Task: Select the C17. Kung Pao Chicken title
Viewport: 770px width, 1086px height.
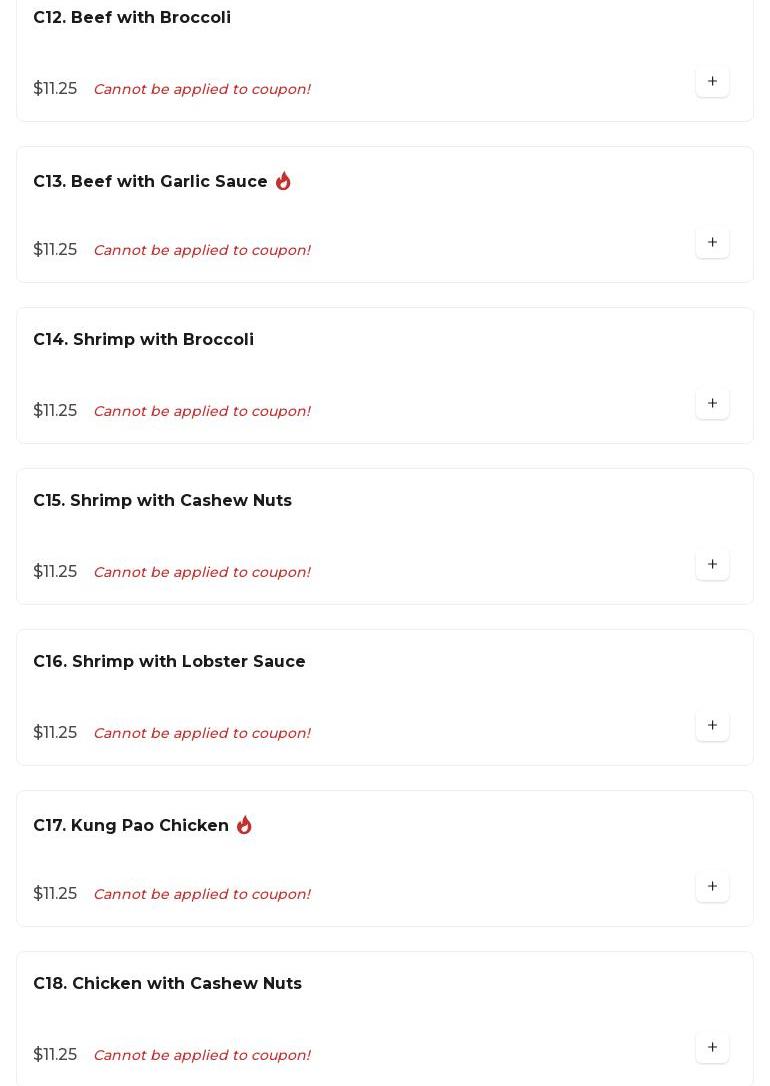Action: [x=131, y=826]
